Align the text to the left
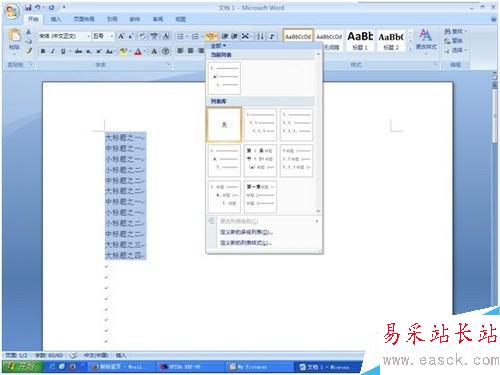This screenshot has height=375, width=500. (180, 51)
